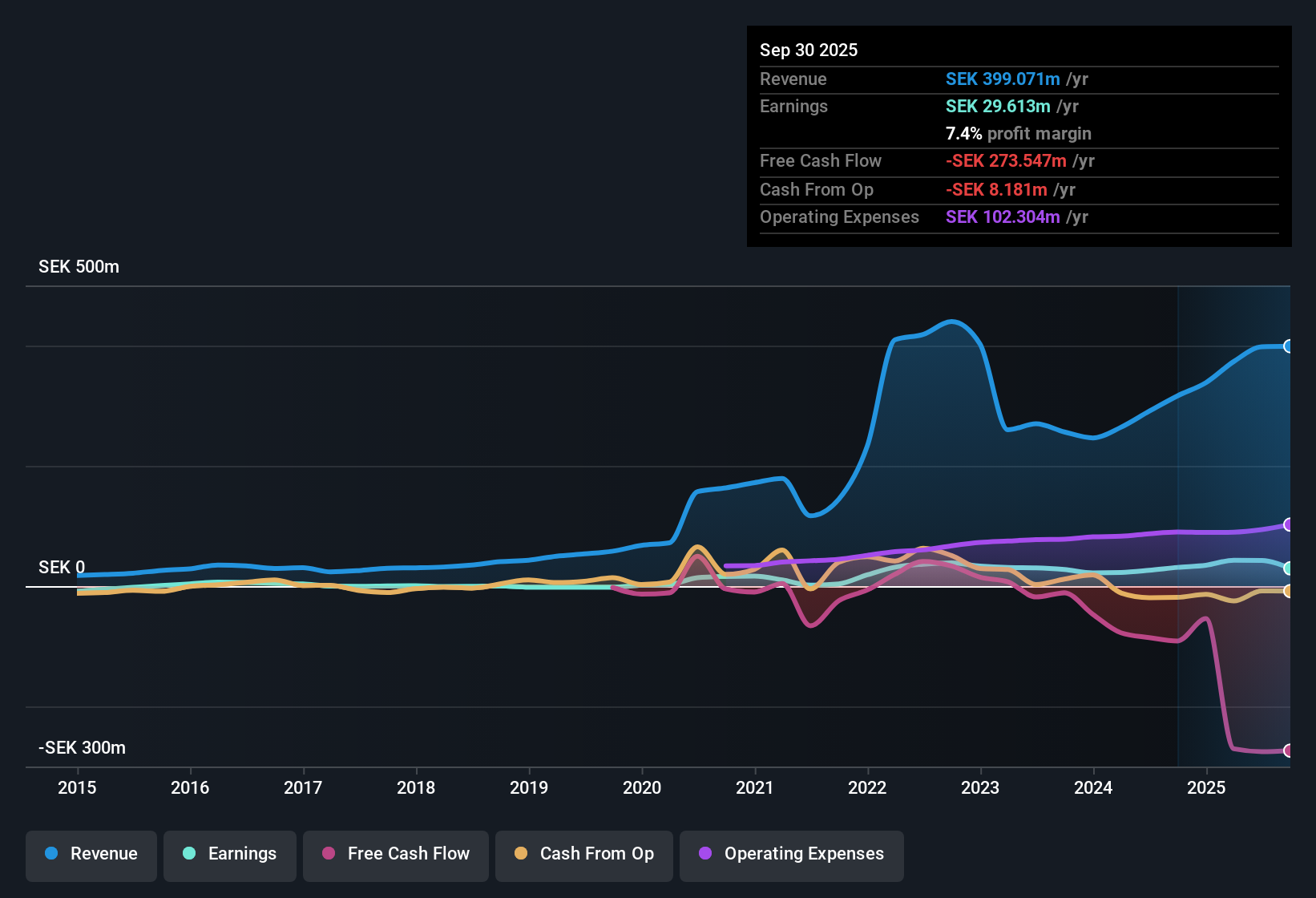1316x898 pixels.
Task: Select the teal Earnings legend dot
Action: click(189, 854)
